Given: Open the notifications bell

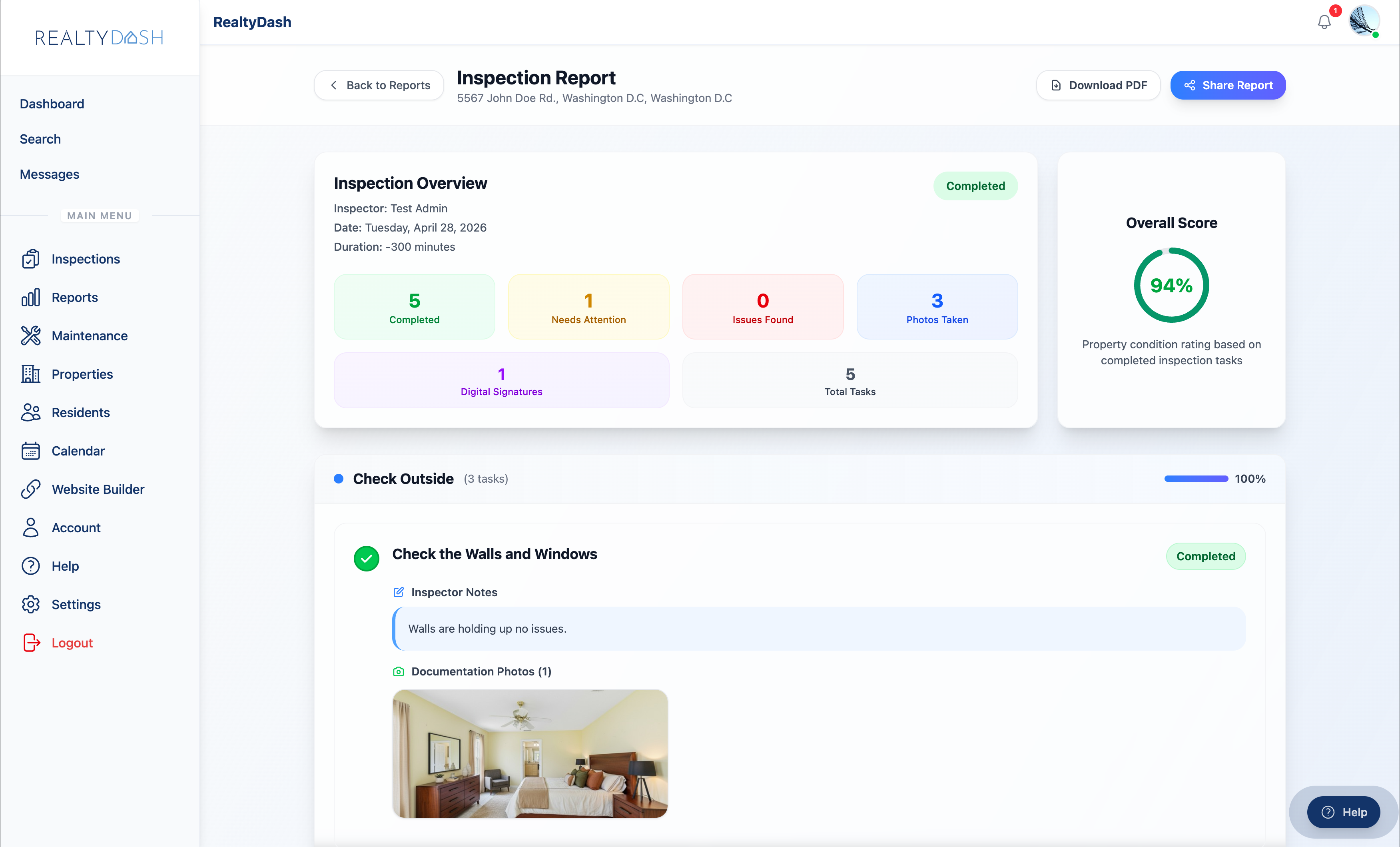Looking at the screenshot, I should point(1324,22).
